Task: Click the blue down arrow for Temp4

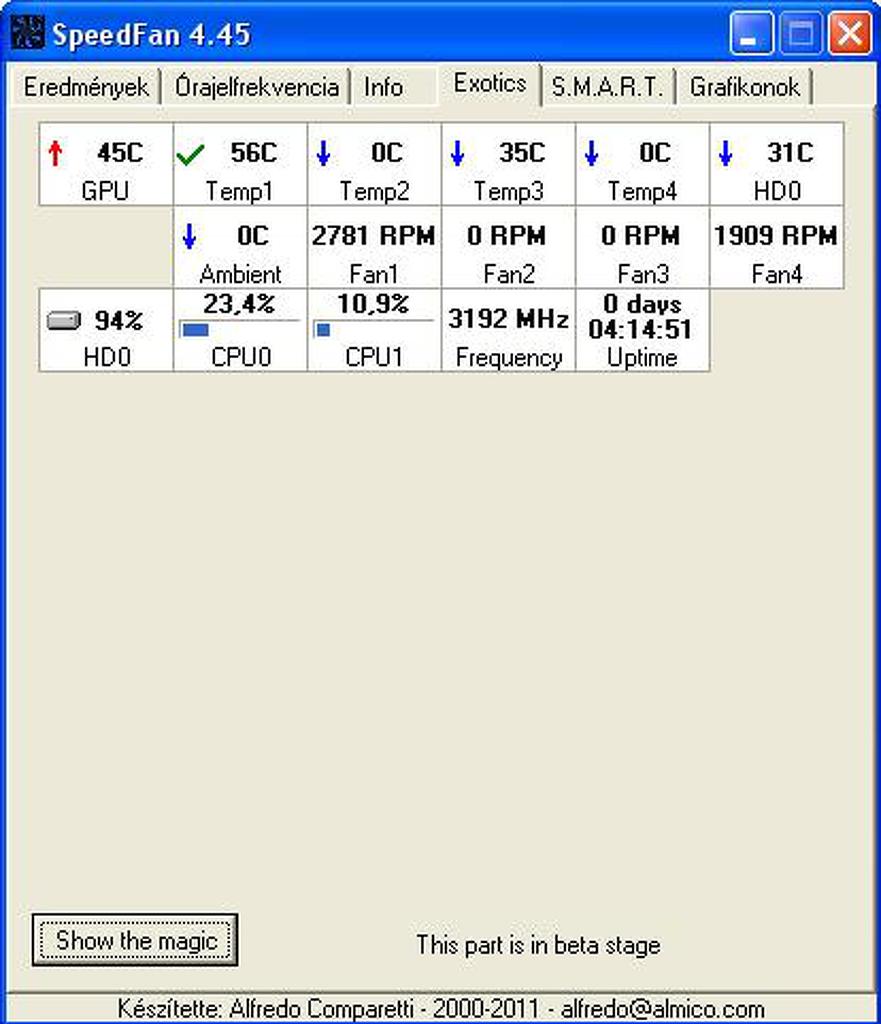Action: [x=592, y=153]
